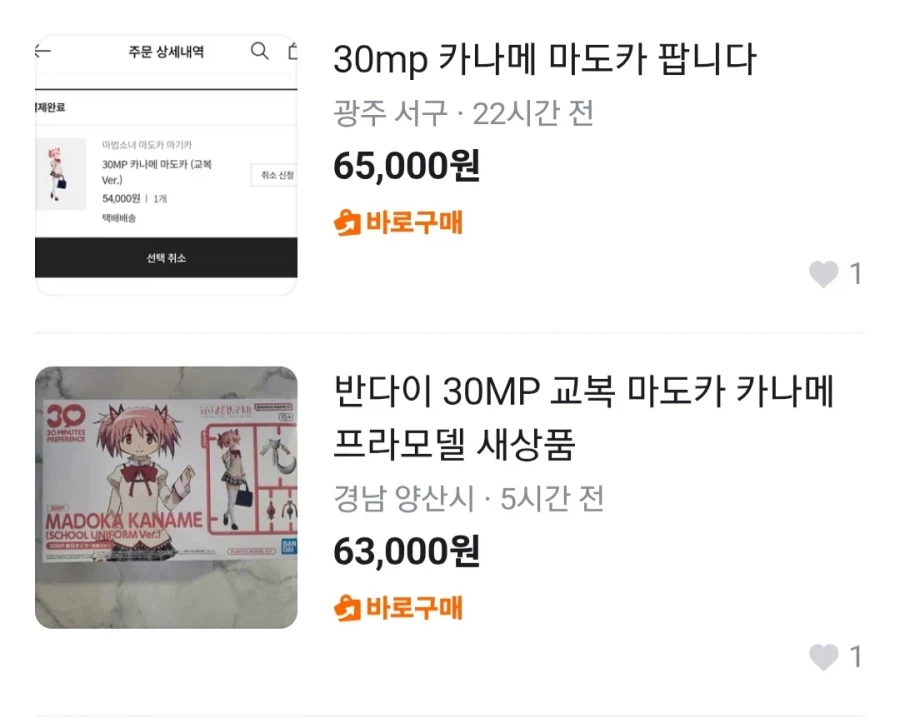Click the Madoka figure thumbnail in order screenshot

click(x=60, y=175)
